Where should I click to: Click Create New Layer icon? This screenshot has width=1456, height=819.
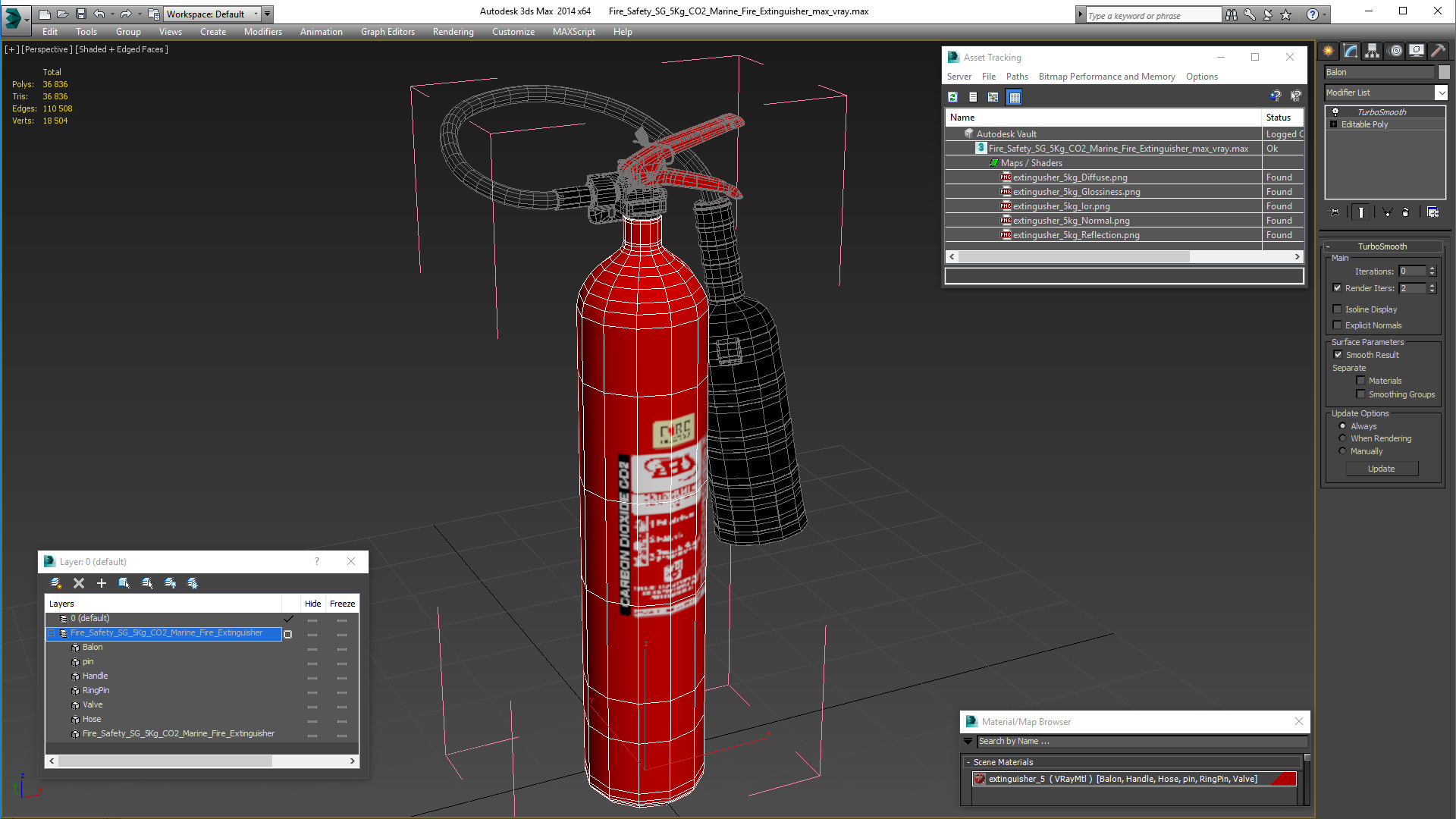click(x=56, y=583)
